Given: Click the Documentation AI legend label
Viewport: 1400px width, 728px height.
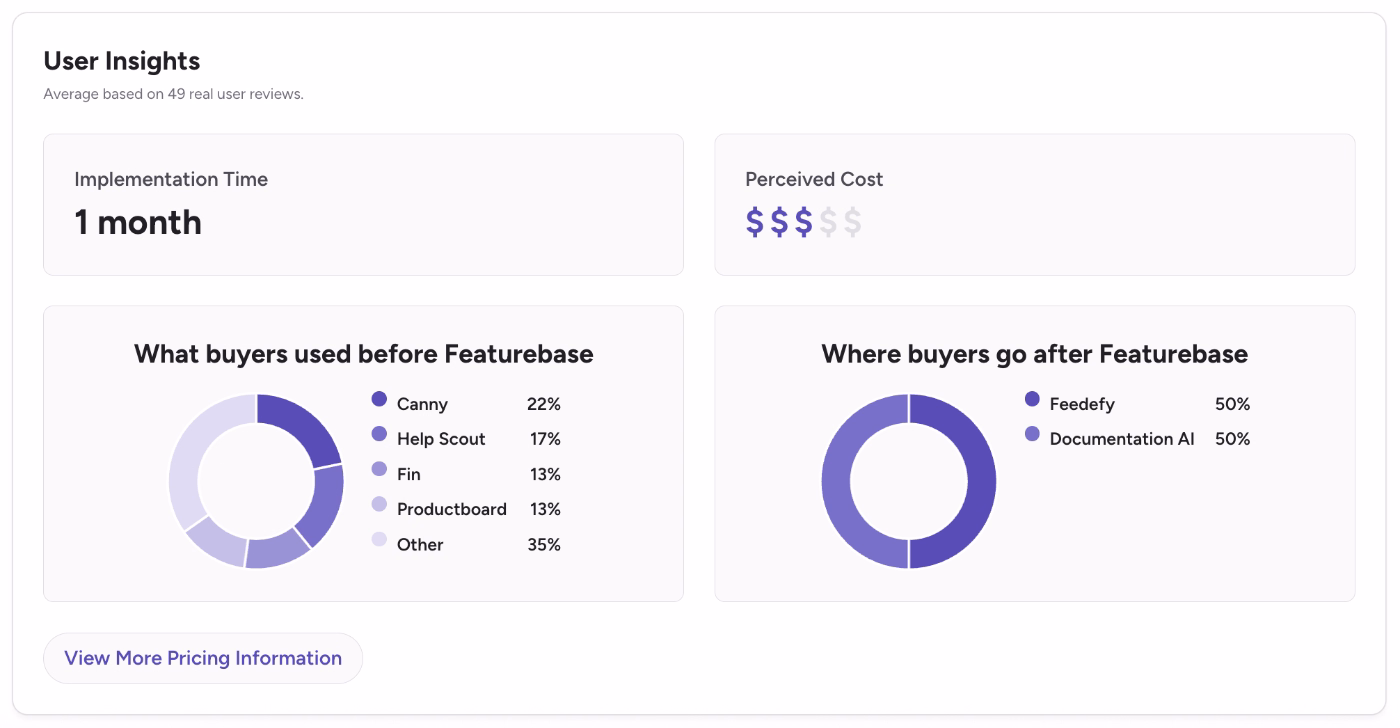Looking at the screenshot, I should click(x=1122, y=439).
